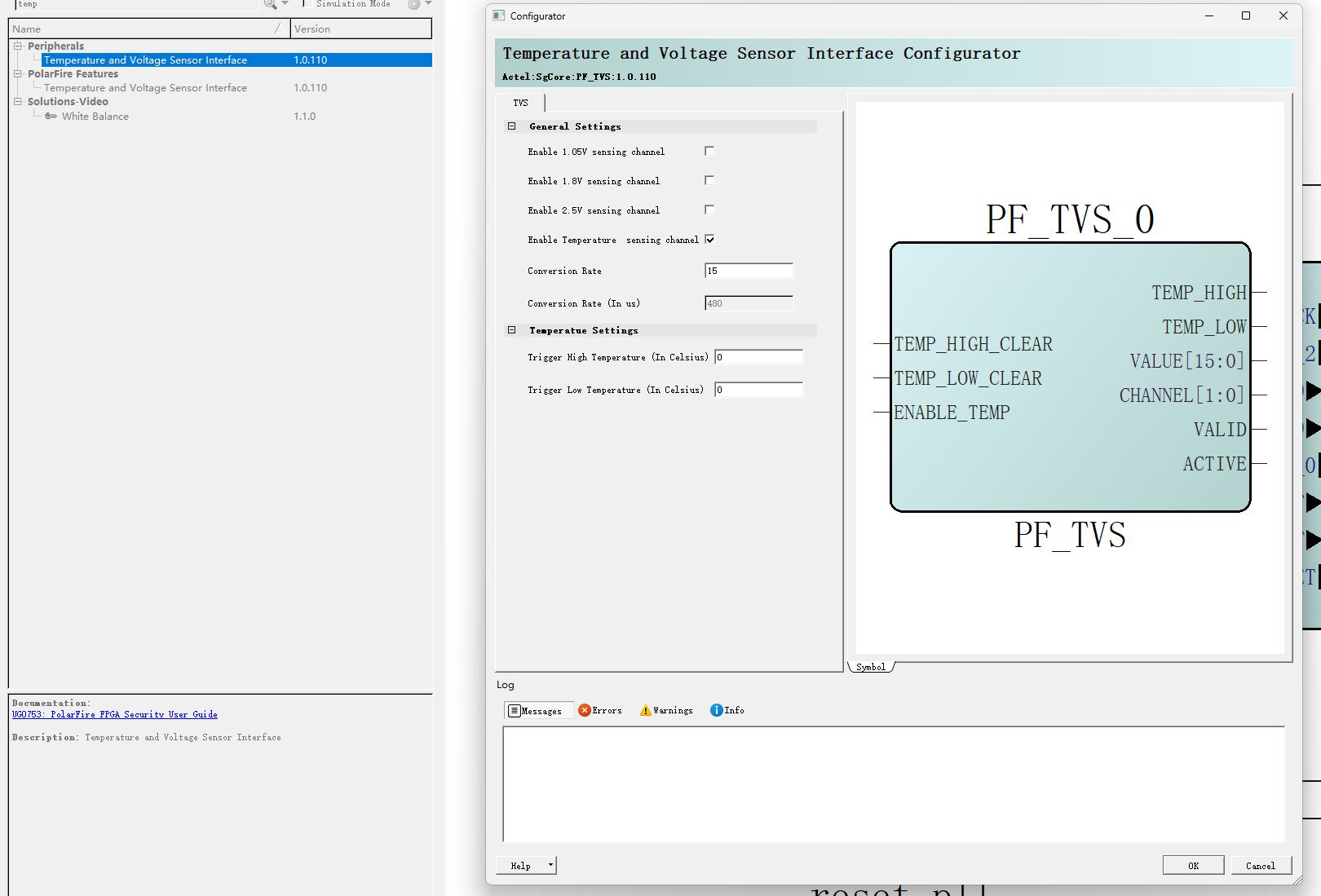The height and width of the screenshot is (896, 1321).
Task: Click the yellow Warnings triangle icon
Action: point(646,710)
